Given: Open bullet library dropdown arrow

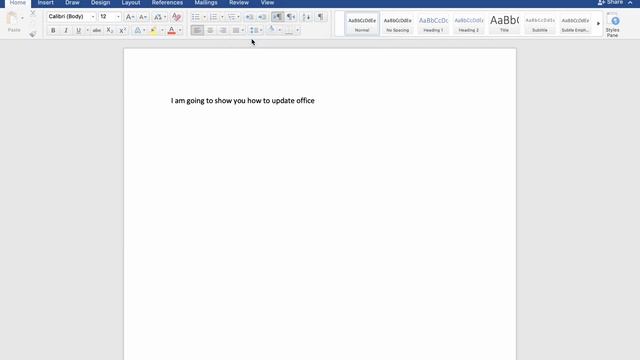Looking at the screenshot, I should [204, 17].
